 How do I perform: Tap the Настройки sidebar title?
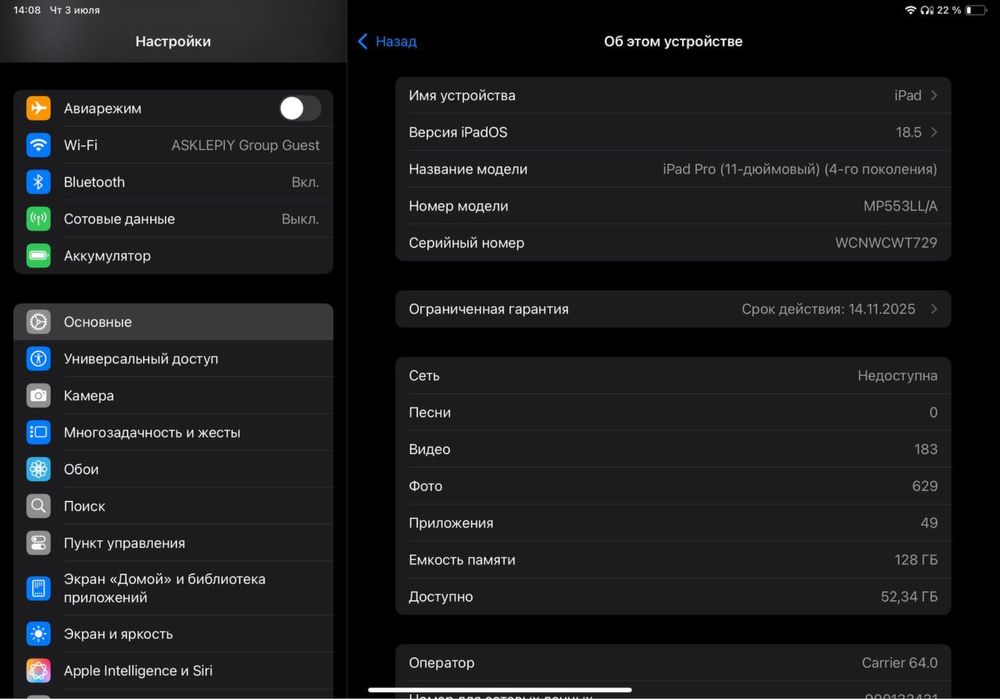click(x=173, y=41)
